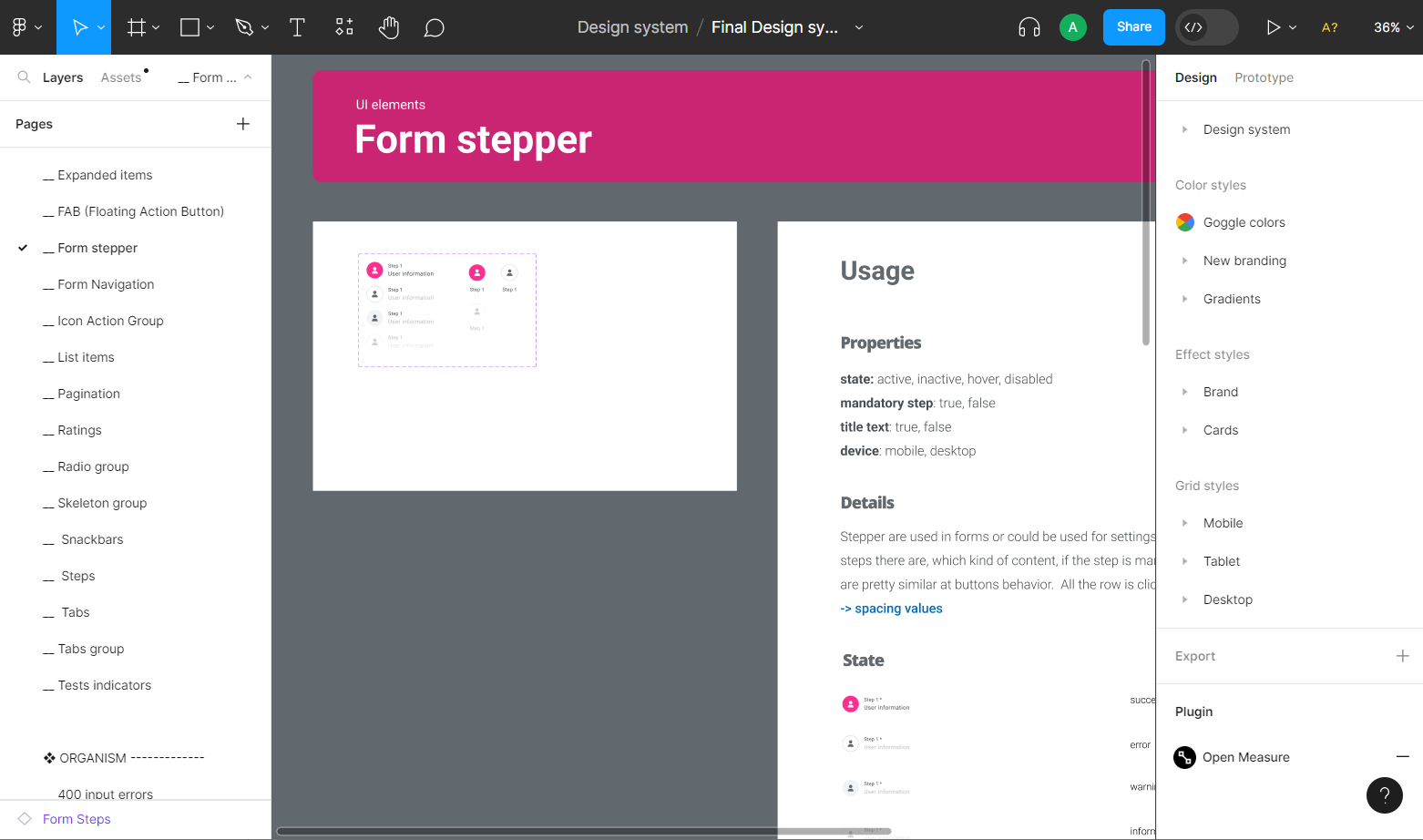The height and width of the screenshot is (840, 1423).
Task: Open the help question mark button
Action: [1385, 795]
